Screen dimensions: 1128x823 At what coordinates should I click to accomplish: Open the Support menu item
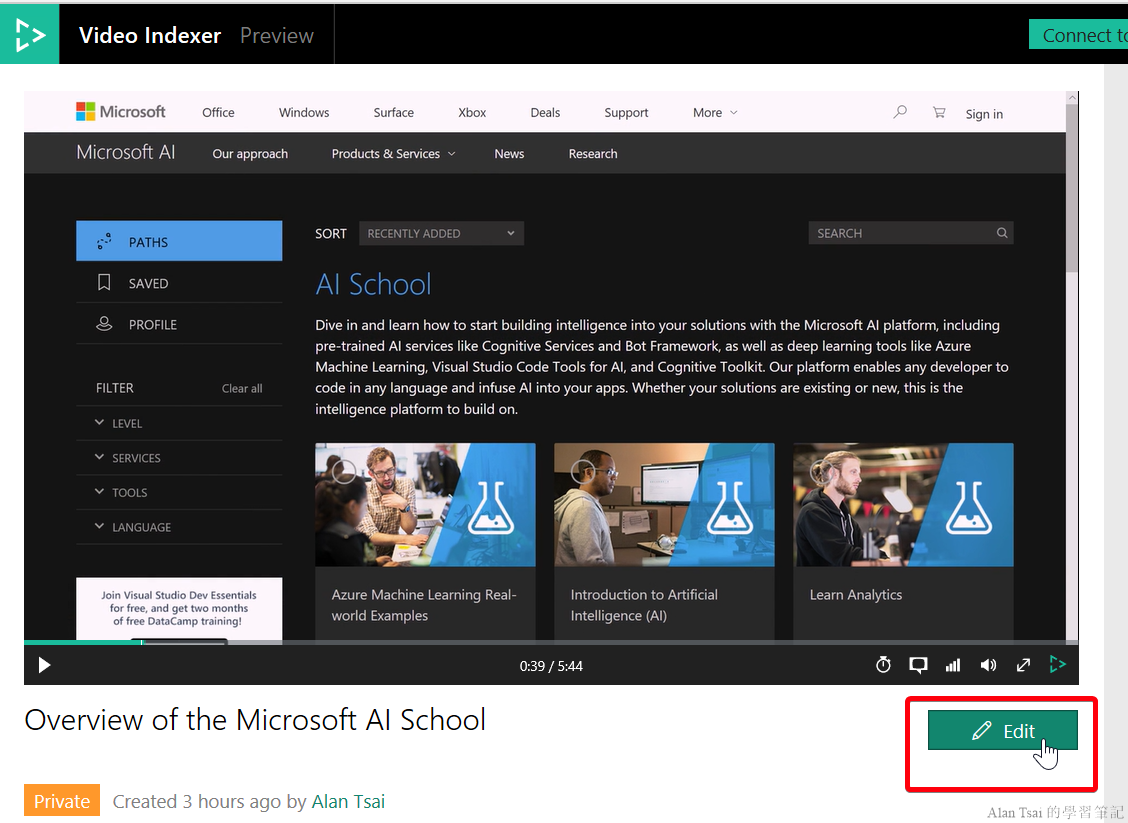pos(626,112)
